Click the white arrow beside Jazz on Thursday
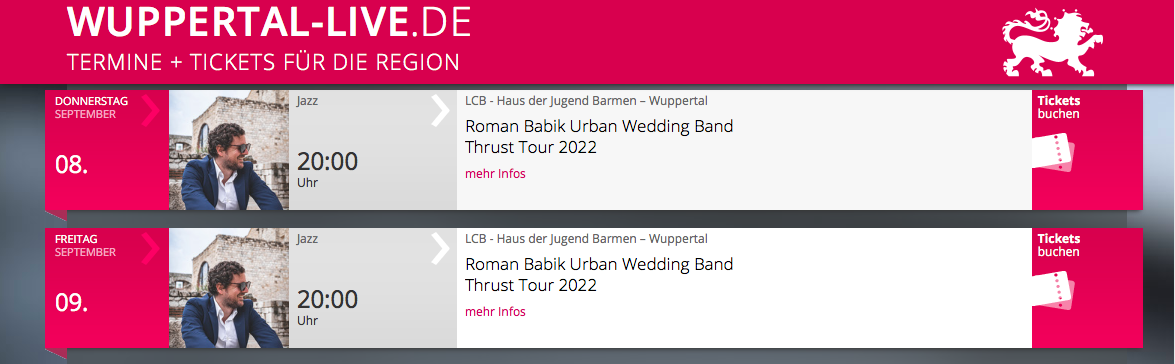Viewport: 1175px width, 364px height. [440, 110]
